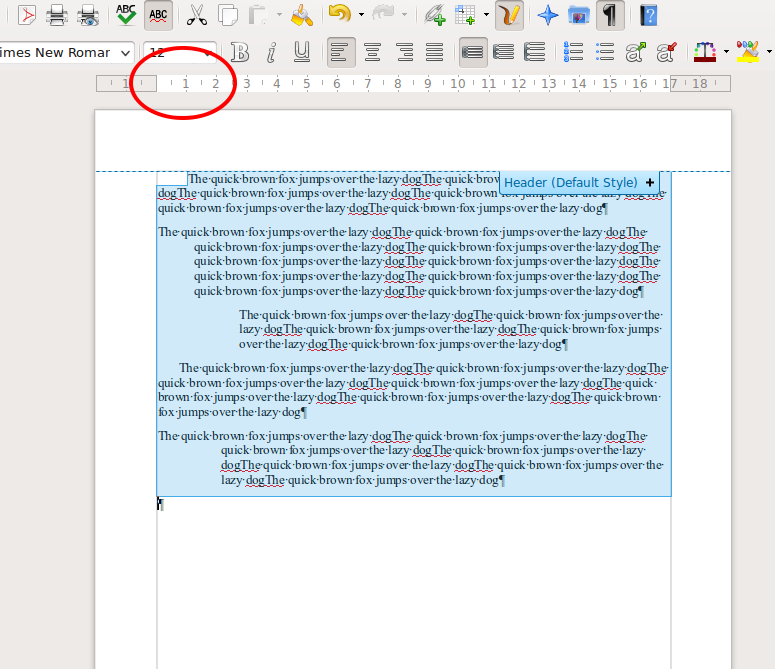This screenshot has height=669, width=775.
Task: Open the font size dropdown
Action: click(x=208, y=52)
